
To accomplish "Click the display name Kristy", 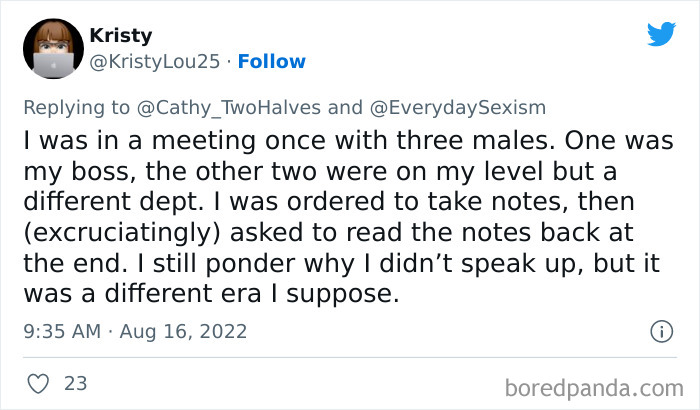I will [120, 36].
